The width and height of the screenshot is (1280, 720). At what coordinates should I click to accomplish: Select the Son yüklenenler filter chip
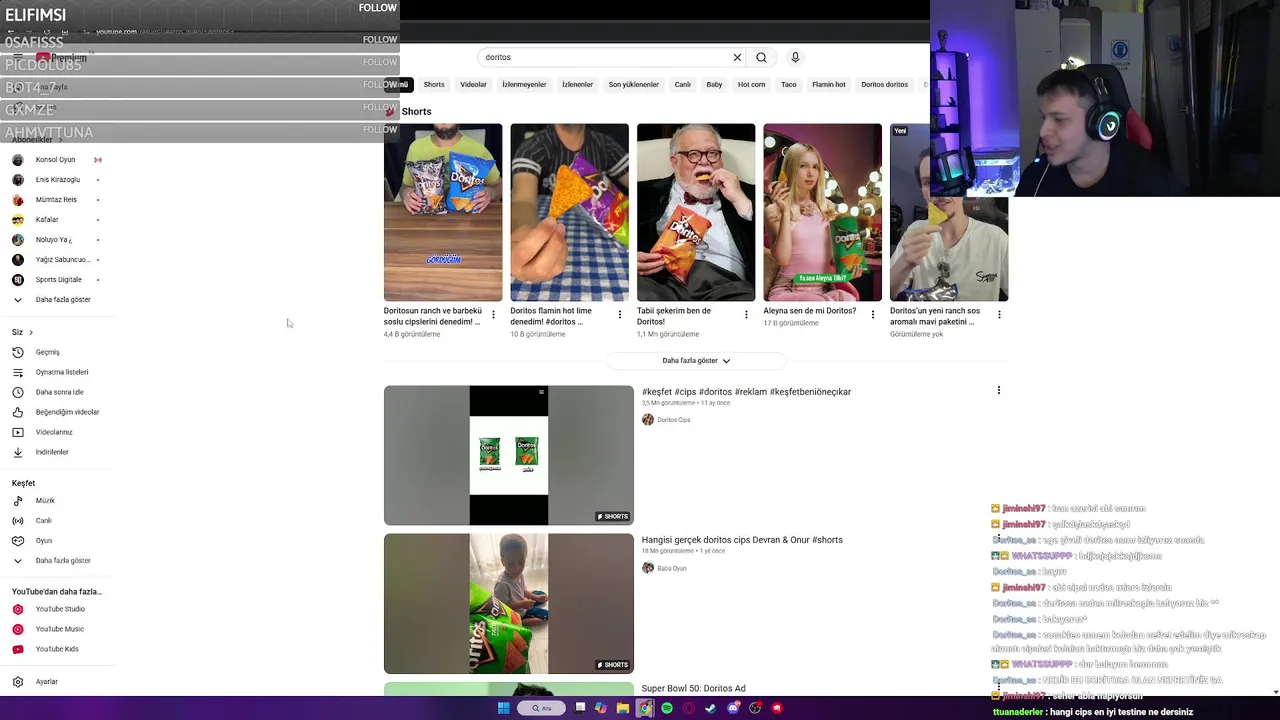pos(634,85)
